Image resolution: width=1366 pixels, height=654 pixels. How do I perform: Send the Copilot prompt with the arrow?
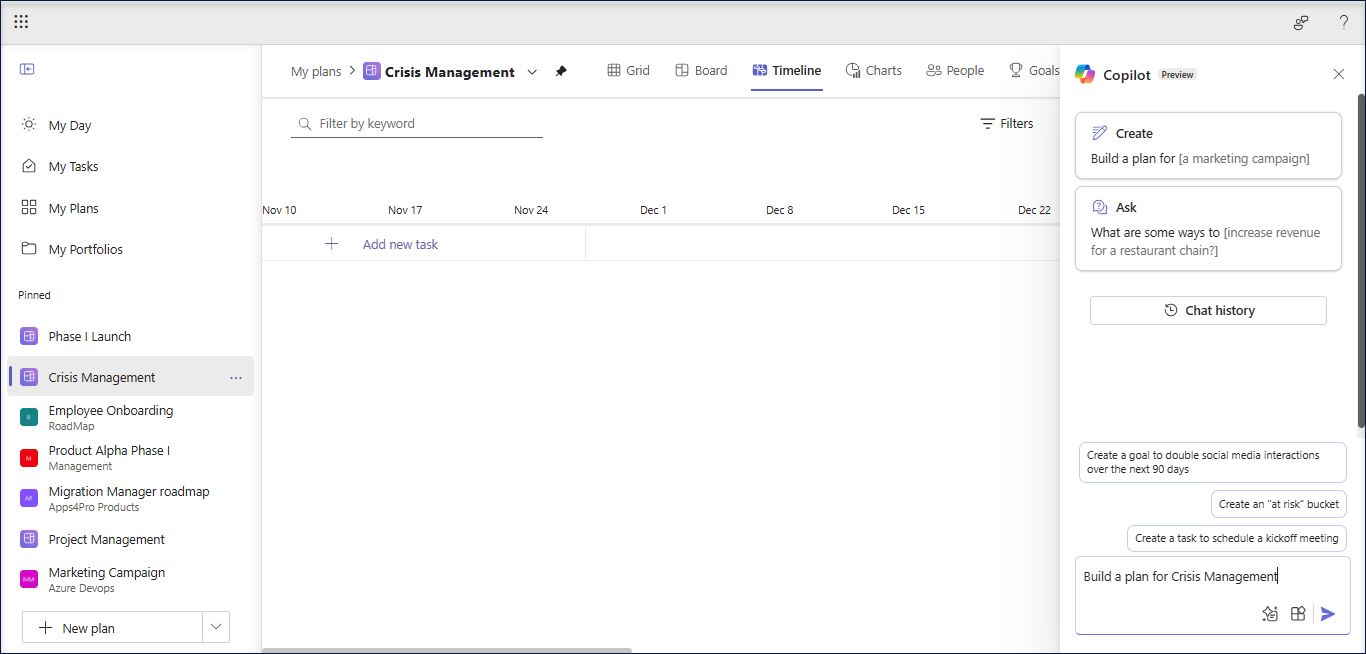tap(1328, 613)
